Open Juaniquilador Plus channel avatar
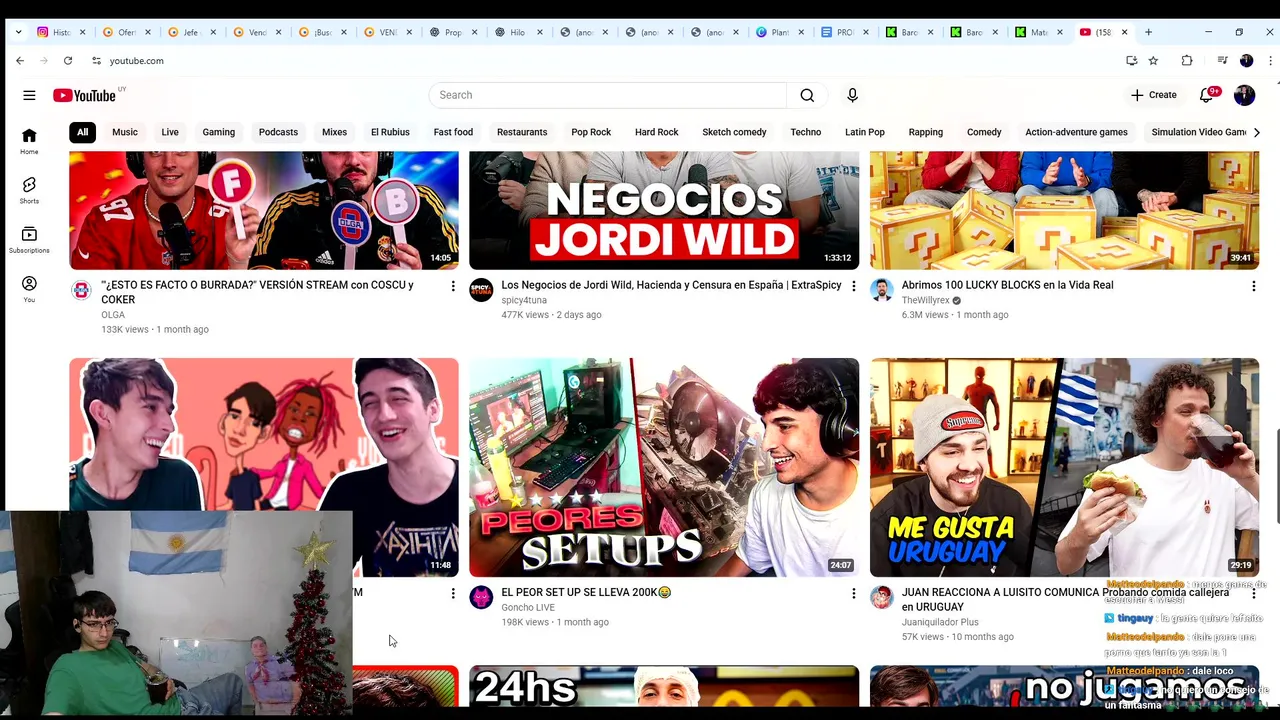 pyautogui.click(x=881, y=597)
